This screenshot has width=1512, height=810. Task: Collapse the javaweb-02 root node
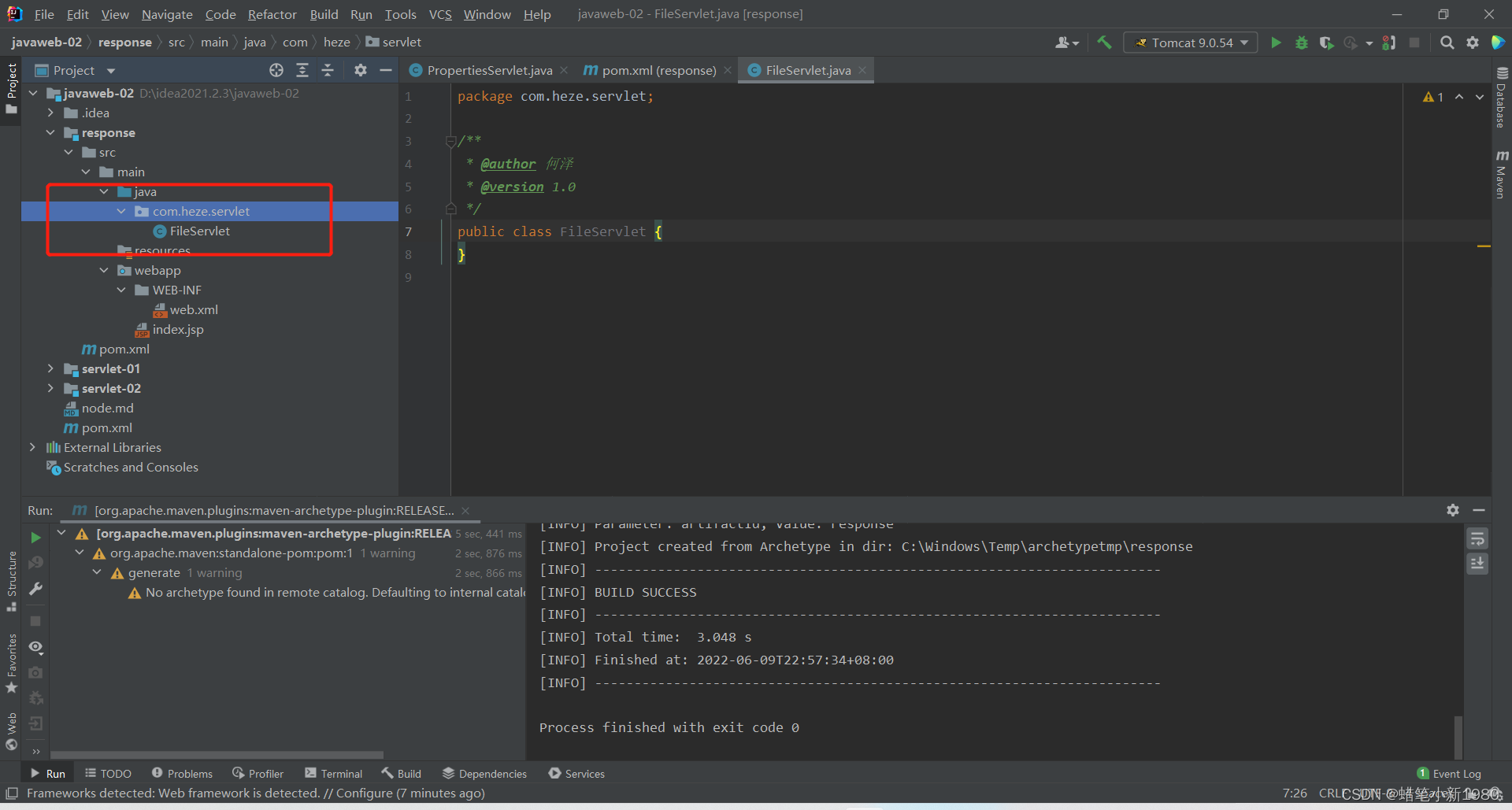click(33, 93)
